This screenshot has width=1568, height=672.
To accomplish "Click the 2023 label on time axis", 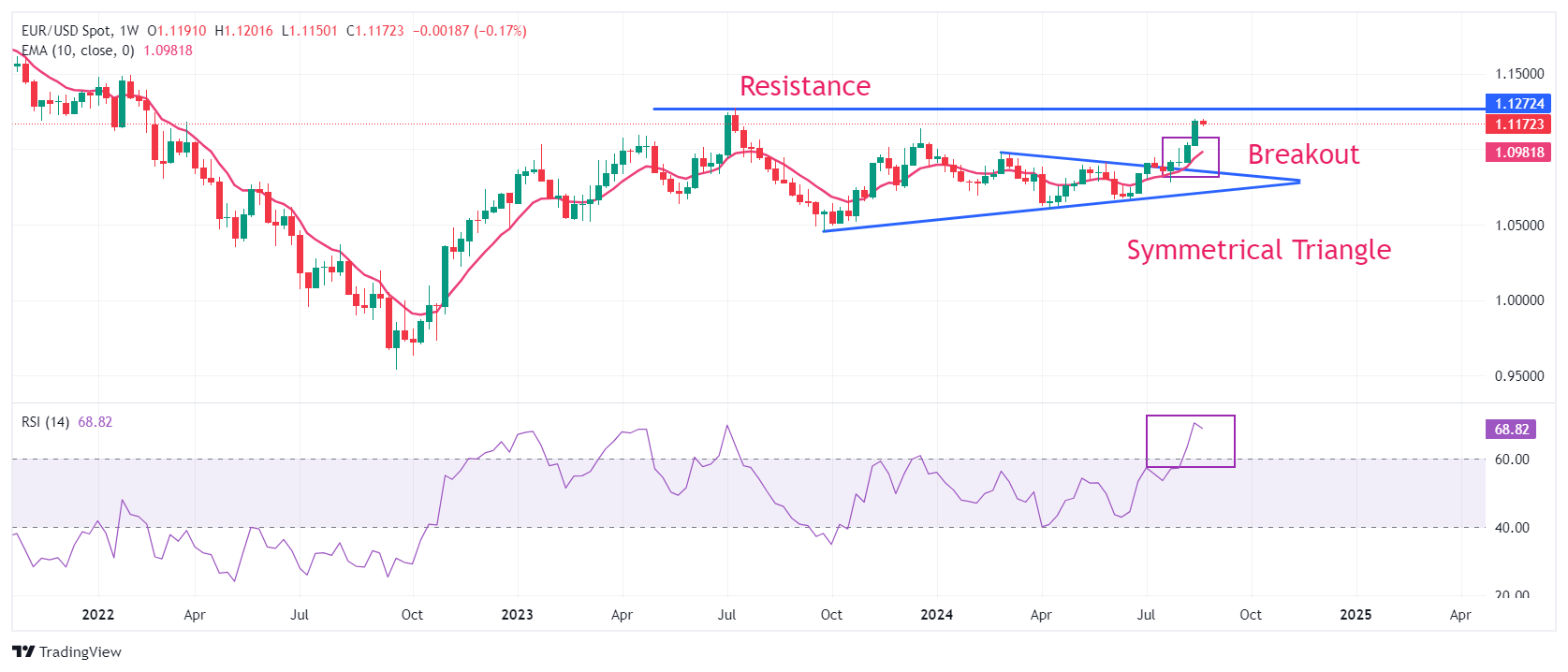I will point(517,615).
